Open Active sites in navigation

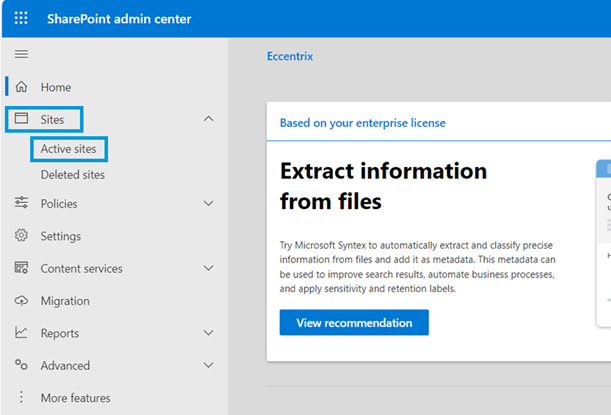pyautogui.click(x=68, y=149)
